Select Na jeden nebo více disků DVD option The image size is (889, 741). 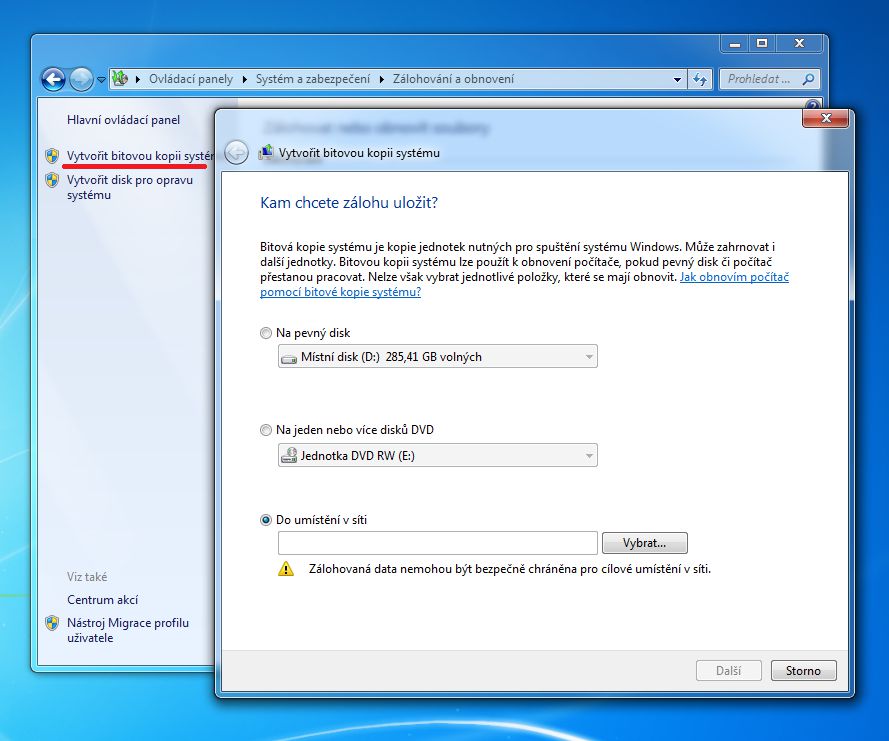265,430
